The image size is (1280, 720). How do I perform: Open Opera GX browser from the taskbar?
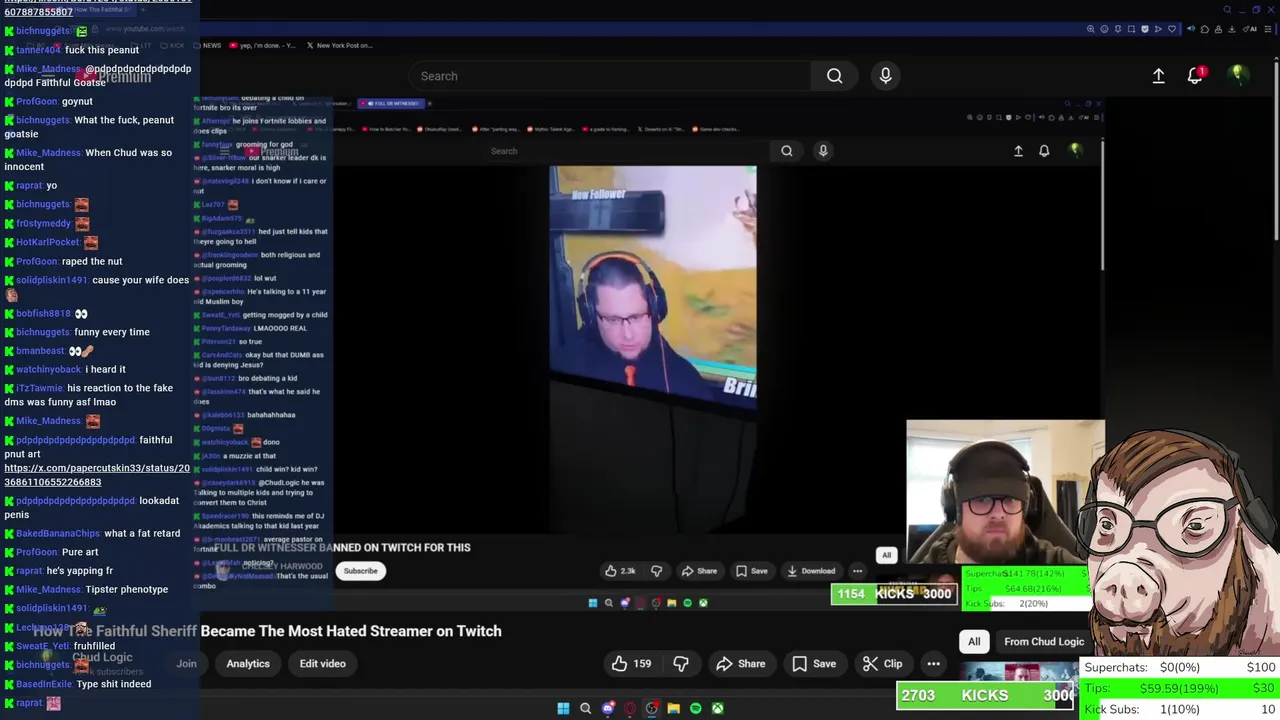[x=630, y=709]
